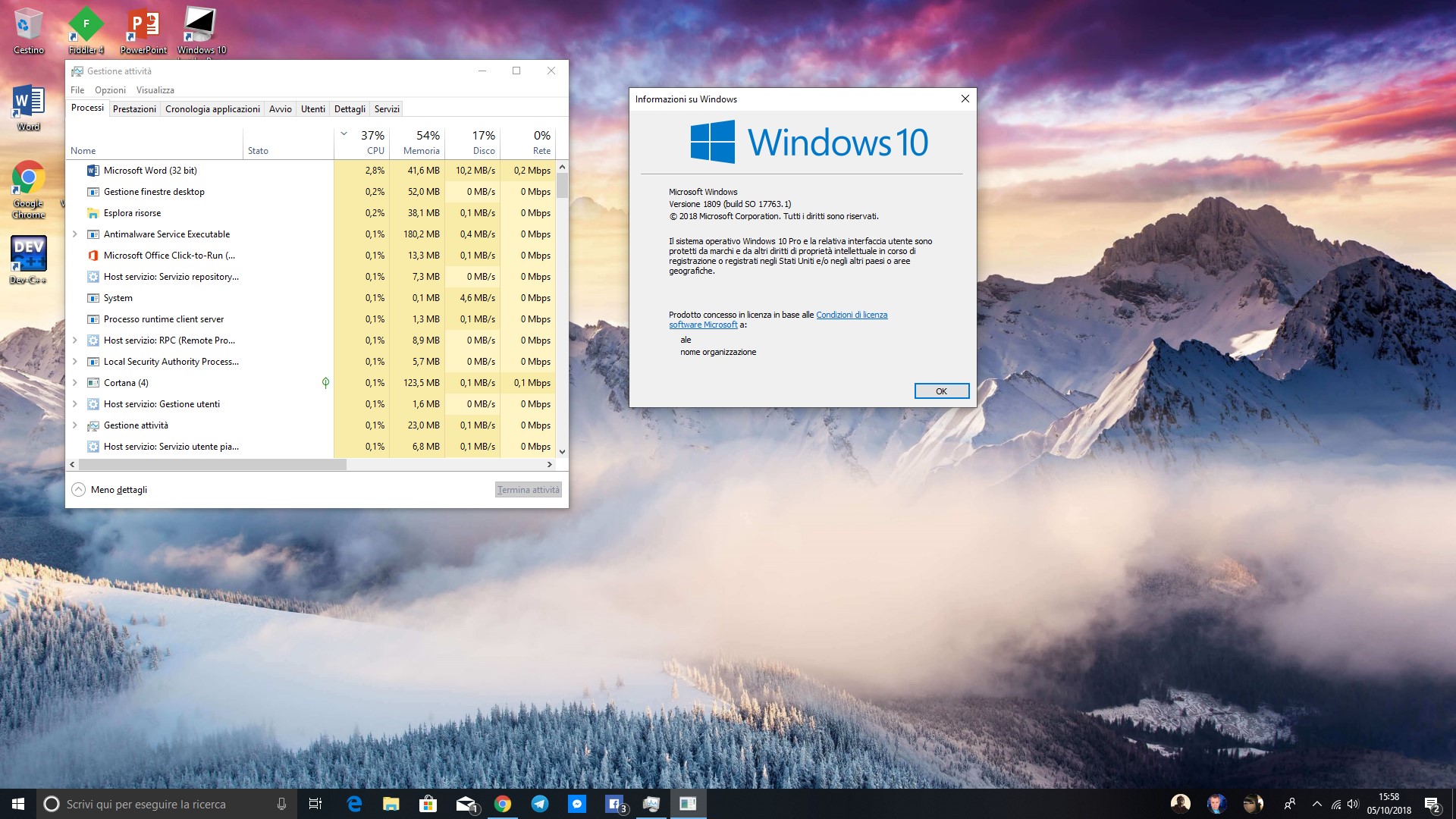Expand Host servizio: RPC process group
Image resolution: width=1456 pixels, height=819 pixels.
pyautogui.click(x=74, y=340)
